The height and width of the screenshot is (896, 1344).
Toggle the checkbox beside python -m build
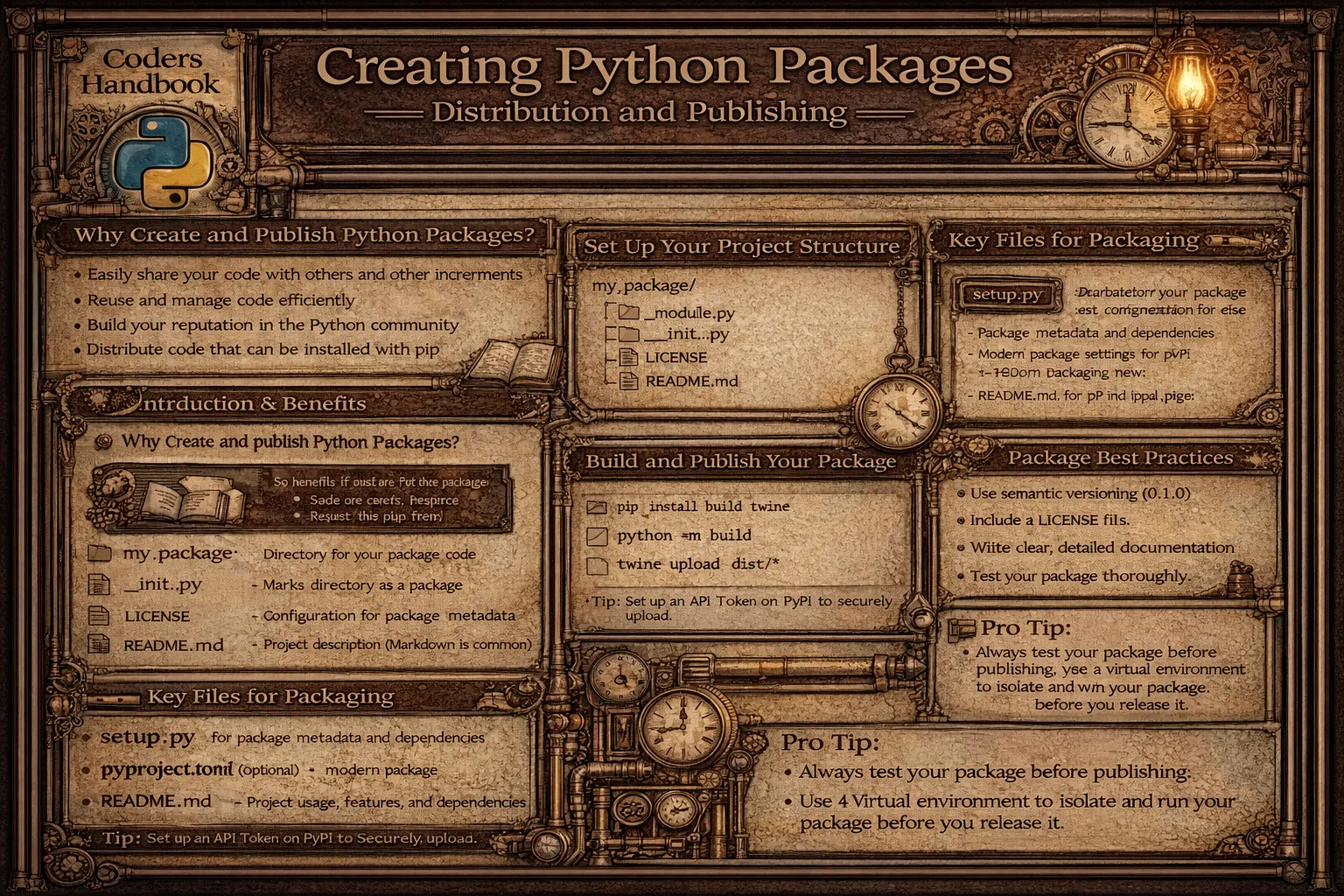(598, 535)
